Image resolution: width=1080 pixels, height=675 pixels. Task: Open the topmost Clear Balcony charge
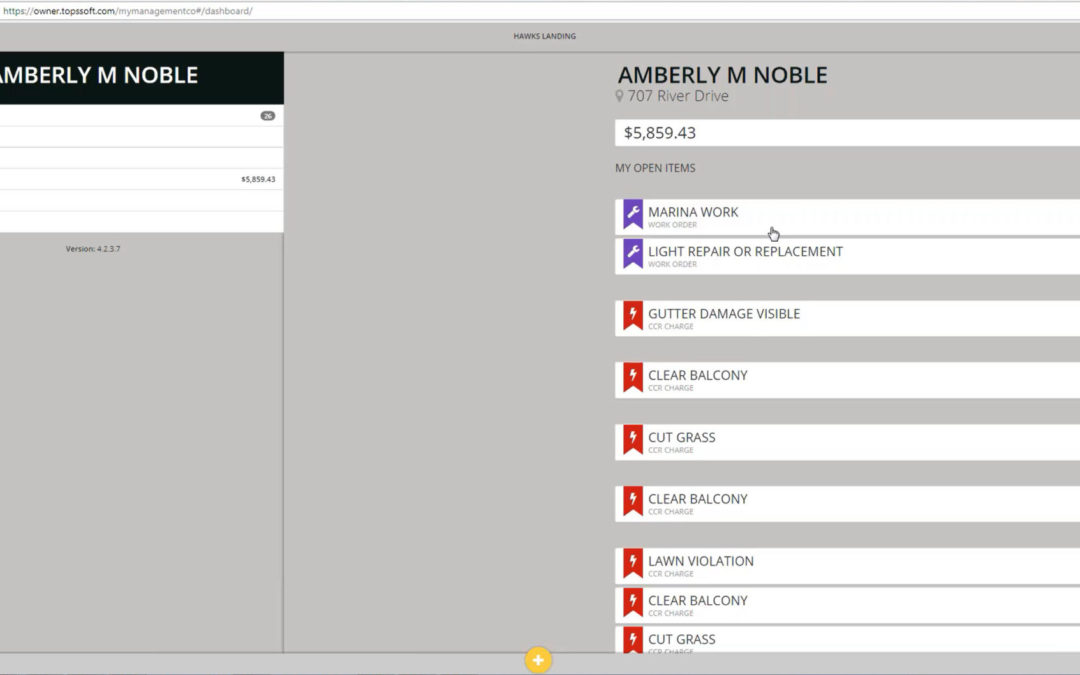click(x=697, y=376)
